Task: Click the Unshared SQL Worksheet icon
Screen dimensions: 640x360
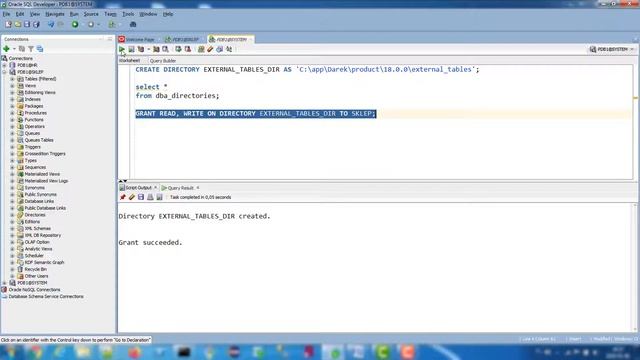Action: (x=201, y=49)
